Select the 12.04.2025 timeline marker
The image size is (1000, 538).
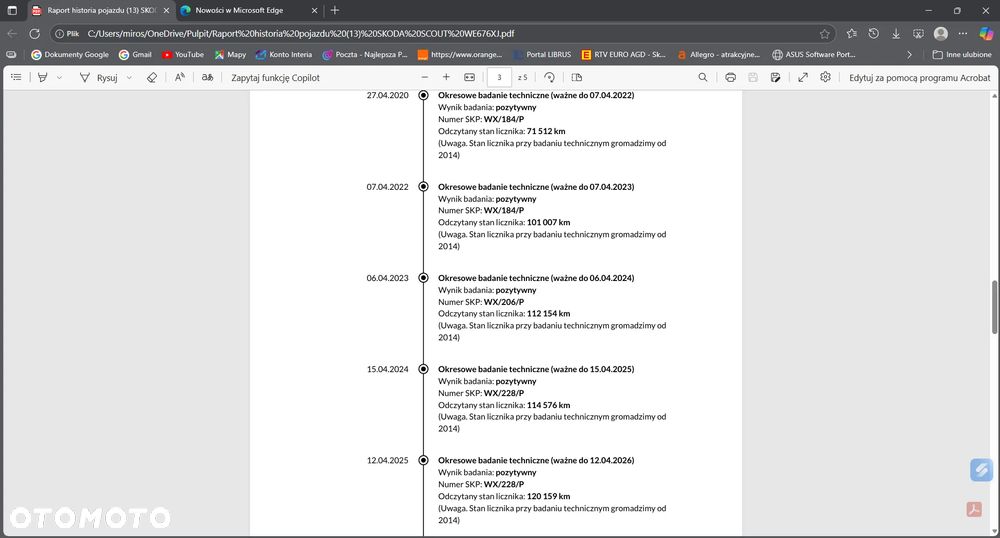[x=423, y=460]
